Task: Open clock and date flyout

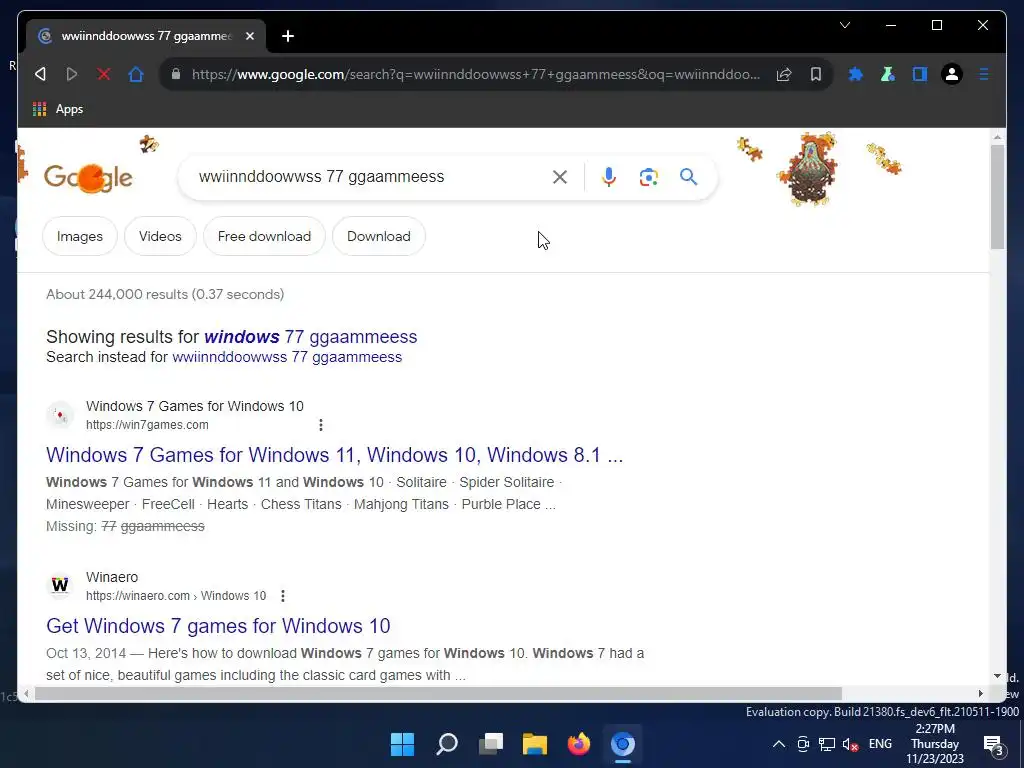Action: point(935,744)
